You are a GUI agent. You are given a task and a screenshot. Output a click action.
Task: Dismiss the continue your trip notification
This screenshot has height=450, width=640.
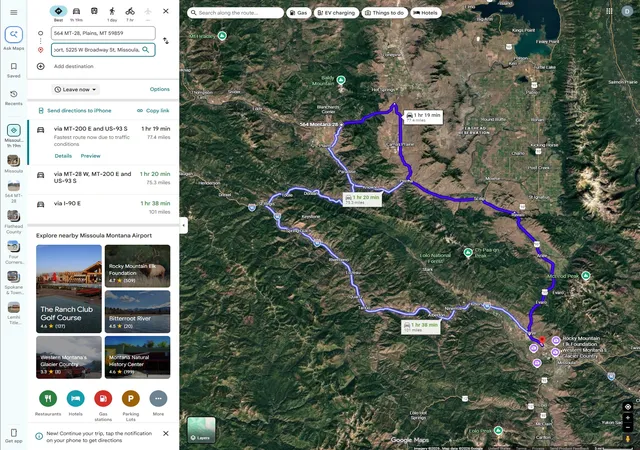pos(166,433)
